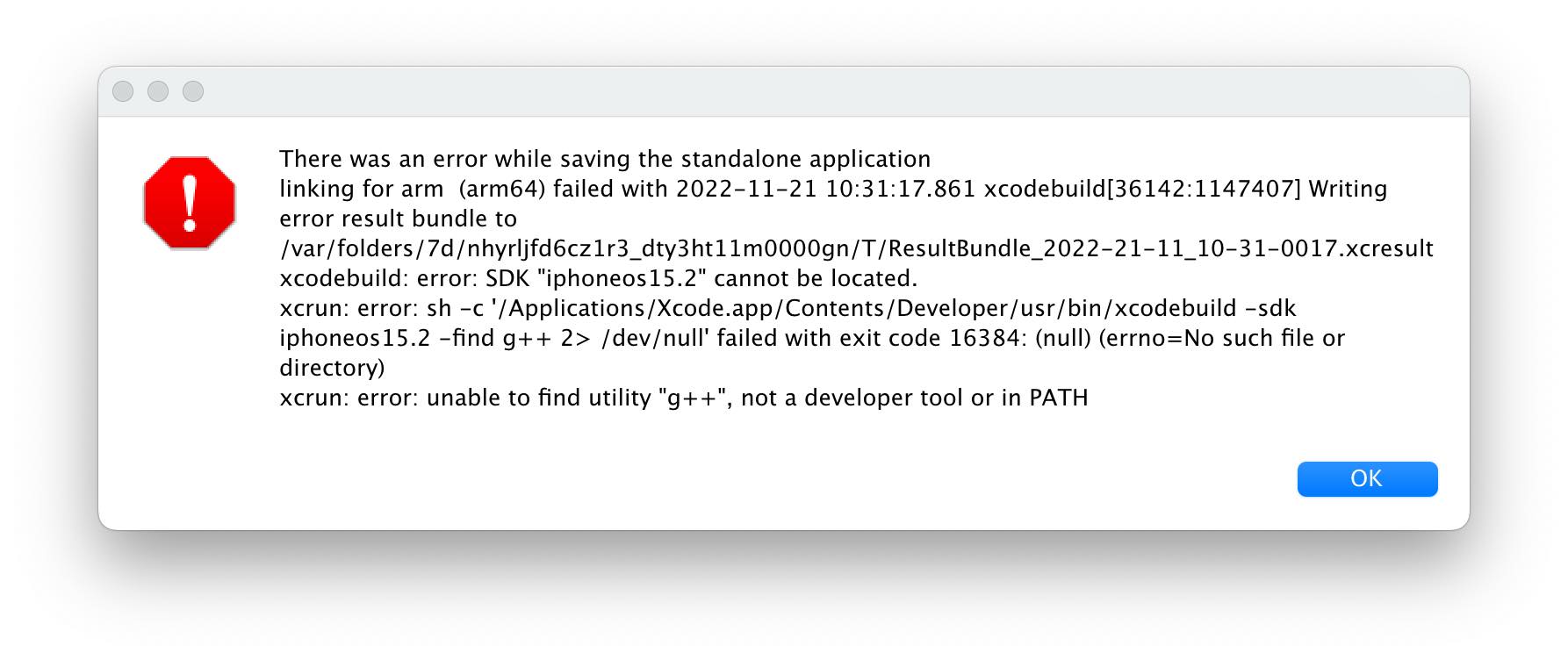1568x660 pixels.
Task: Click the unable to find utility "g++" line
Action: (x=683, y=398)
